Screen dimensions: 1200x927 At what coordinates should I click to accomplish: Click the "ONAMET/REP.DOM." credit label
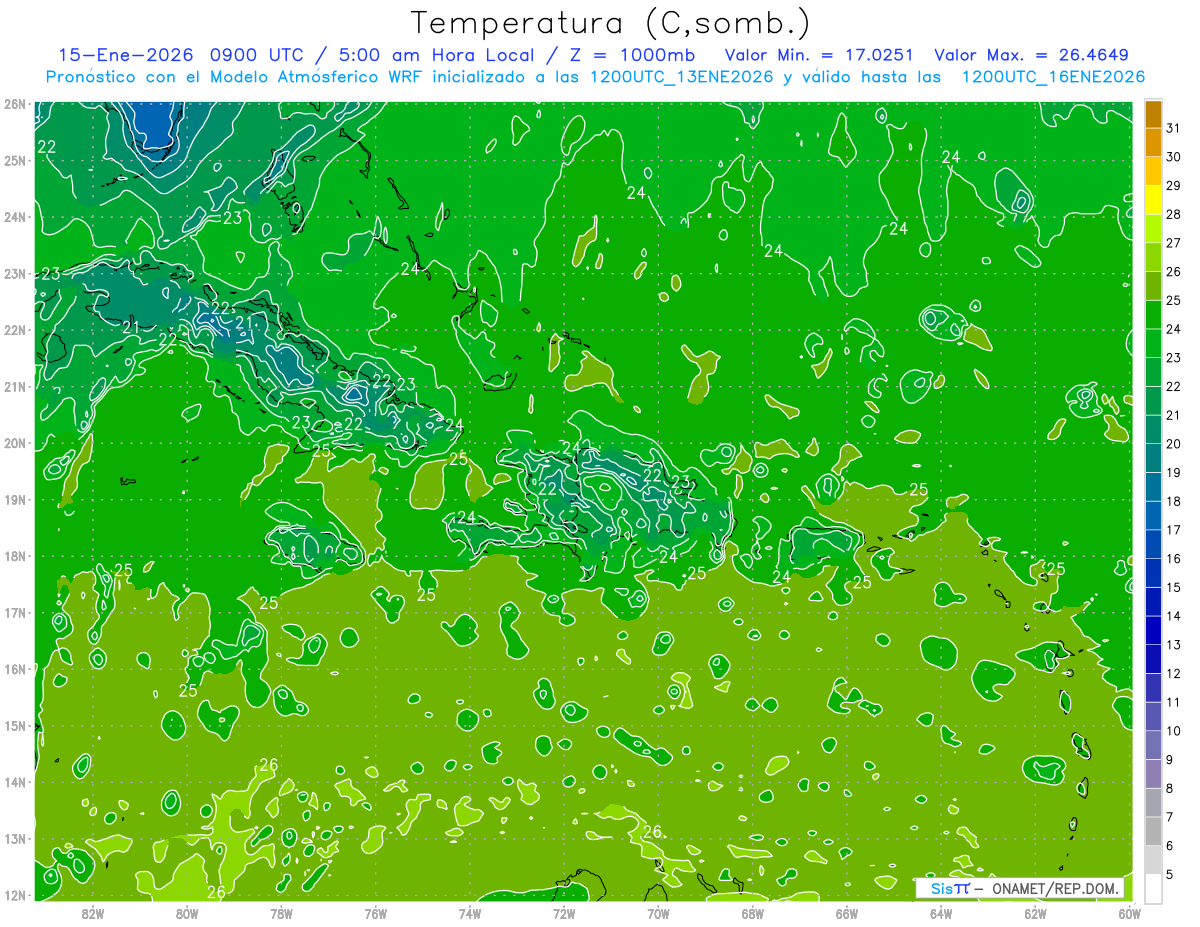[1058, 888]
